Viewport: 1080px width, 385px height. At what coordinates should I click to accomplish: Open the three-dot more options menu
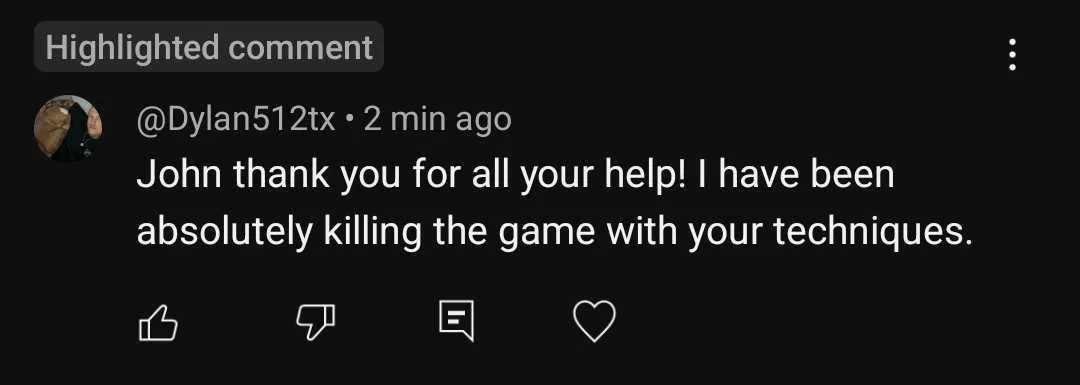[1012, 54]
